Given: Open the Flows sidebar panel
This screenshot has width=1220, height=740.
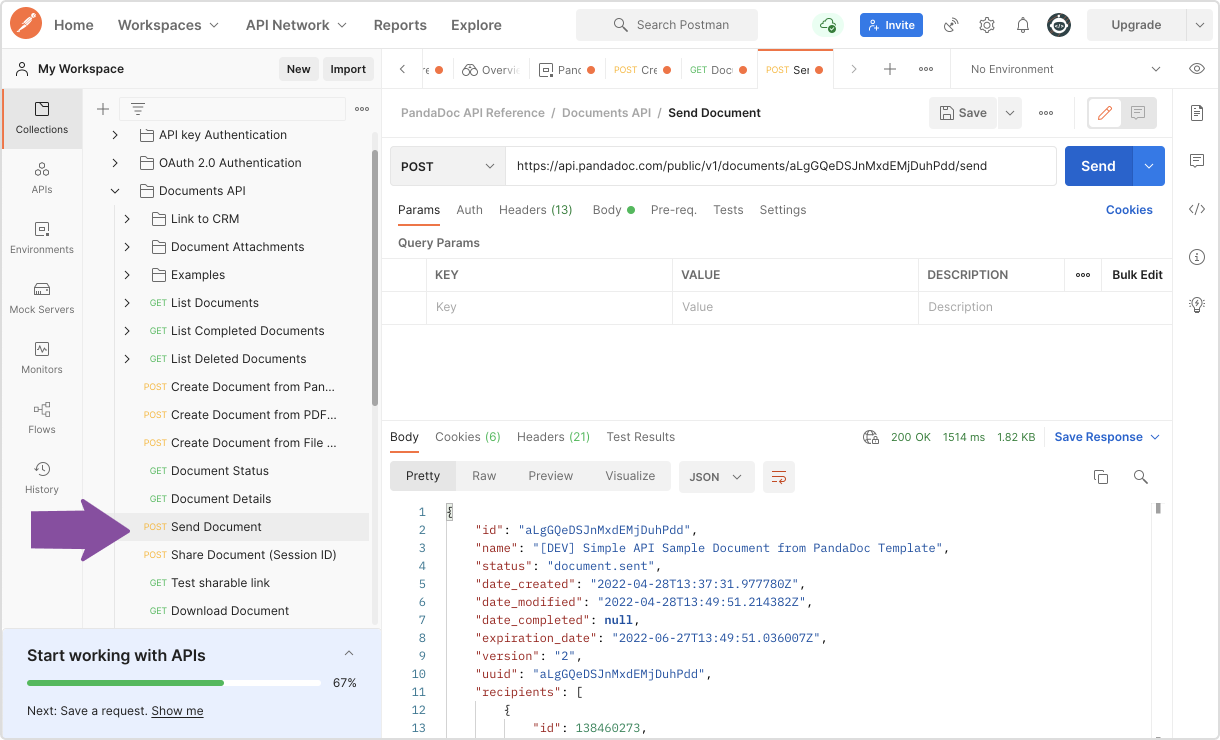Looking at the screenshot, I should tap(42, 418).
